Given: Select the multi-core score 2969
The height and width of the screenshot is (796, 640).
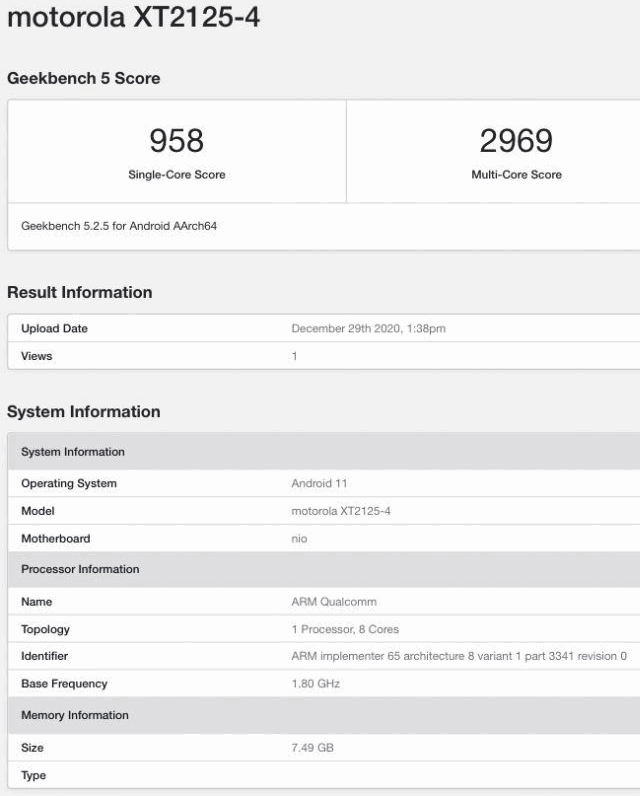Looking at the screenshot, I should [516, 141].
